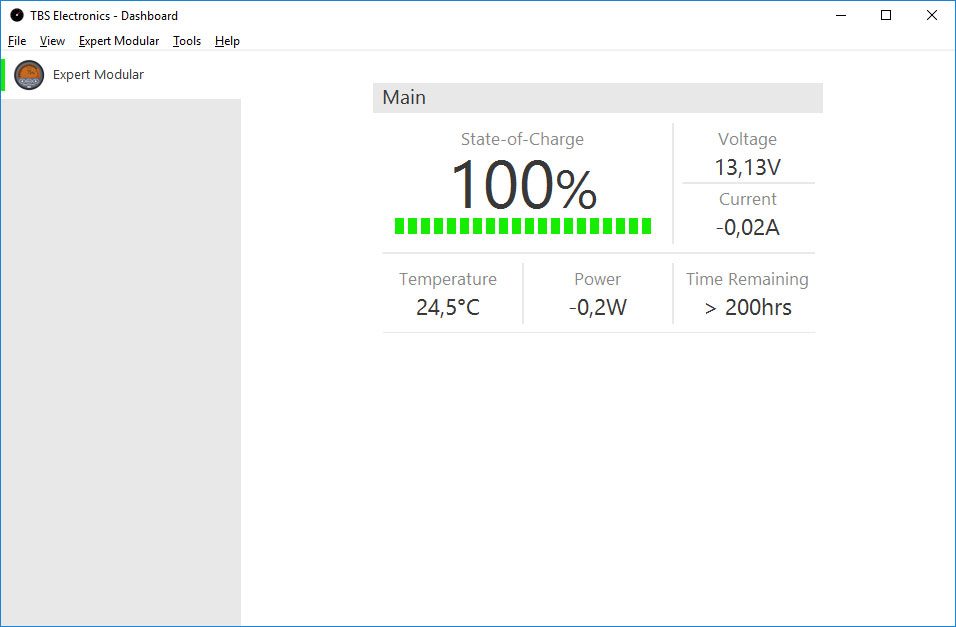Open the Expert Modular menu
The width and height of the screenshot is (956, 627).
119,41
